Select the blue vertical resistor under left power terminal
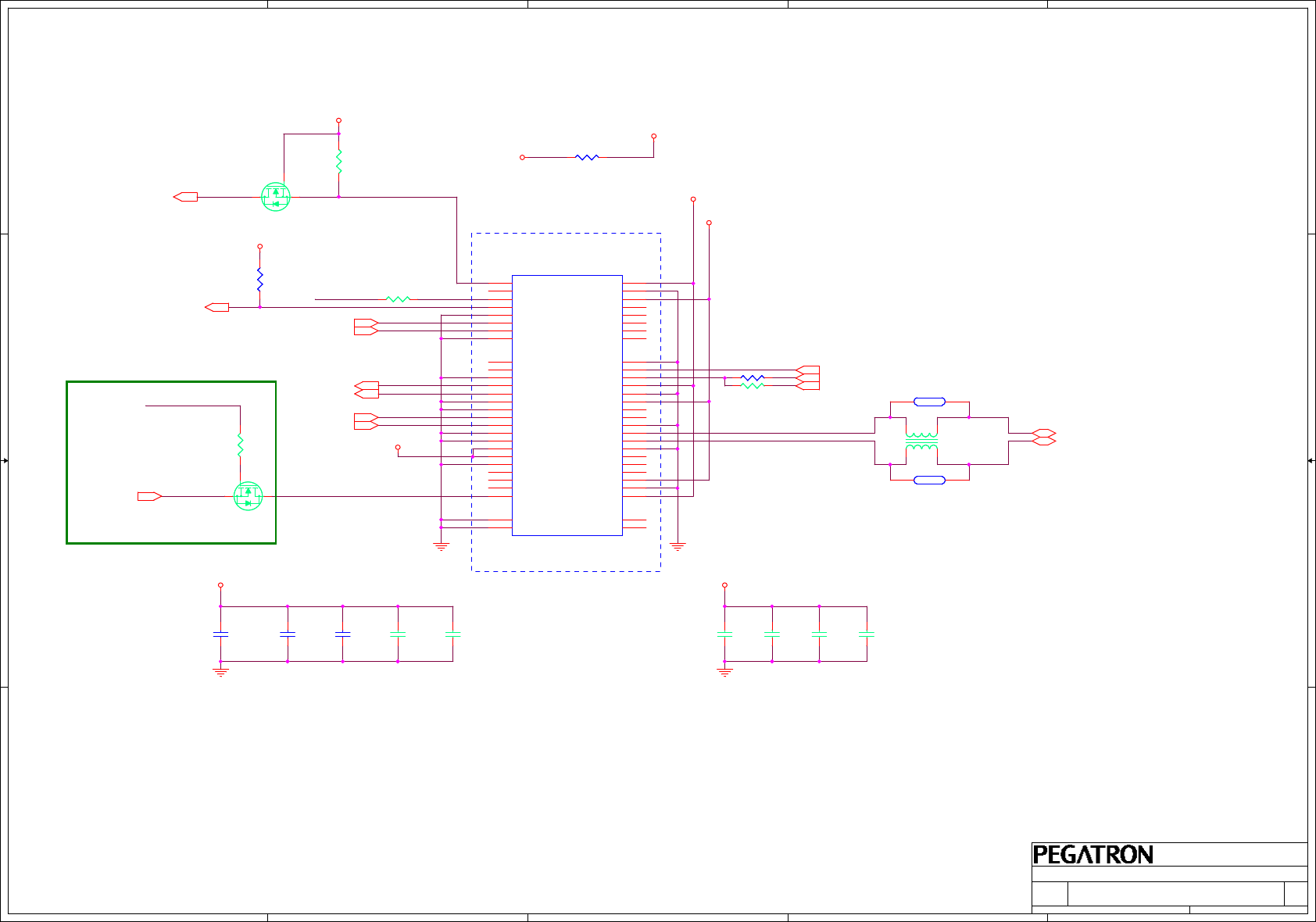This screenshot has width=1316, height=922. click(x=259, y=280)
